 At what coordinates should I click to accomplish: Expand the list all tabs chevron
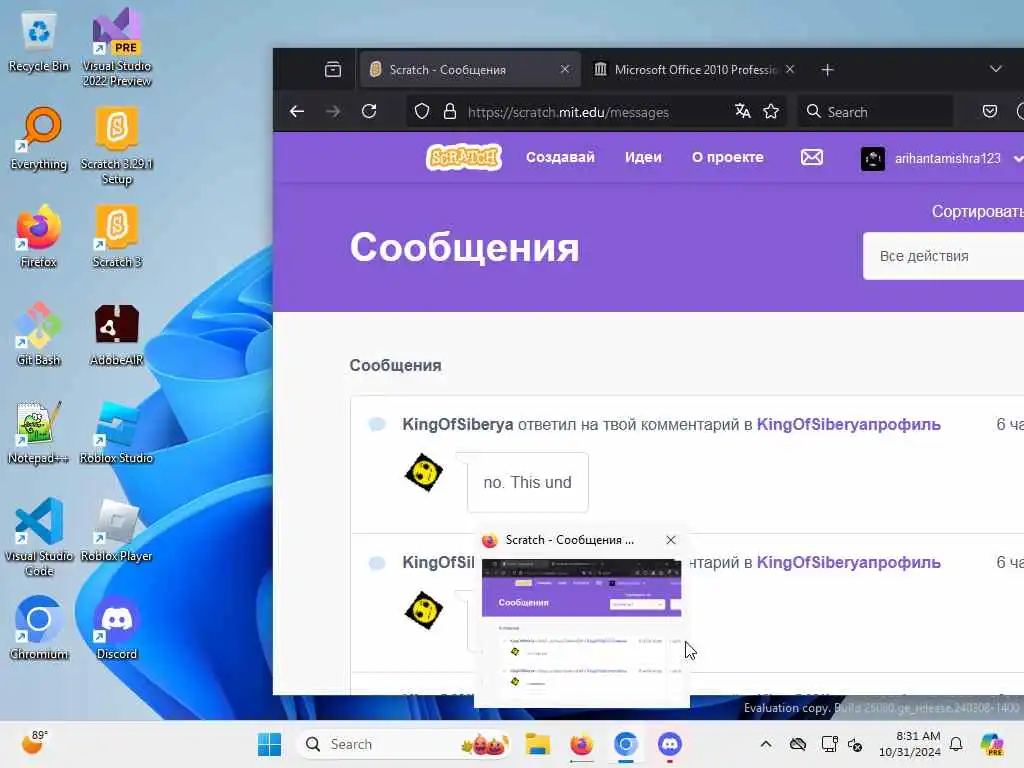(995, 69)
